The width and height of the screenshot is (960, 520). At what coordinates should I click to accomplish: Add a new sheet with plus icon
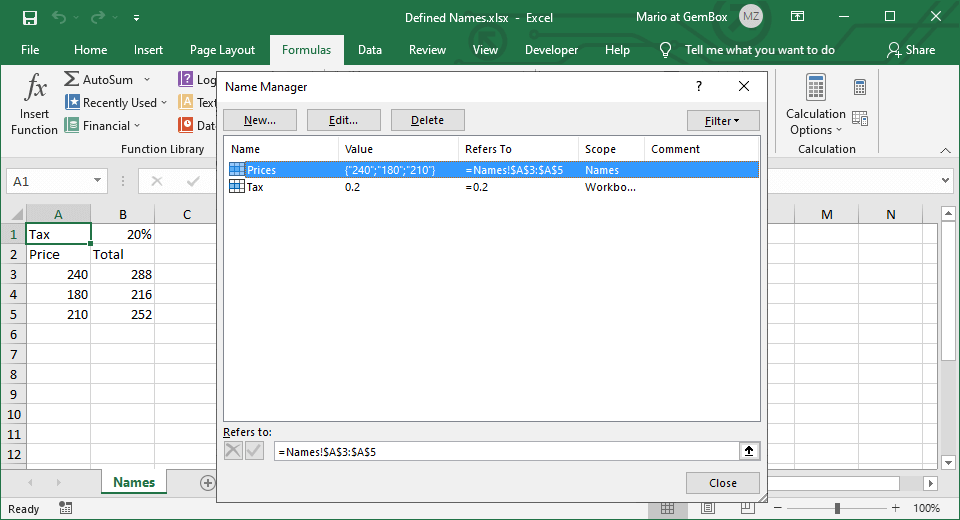point(208,483)
